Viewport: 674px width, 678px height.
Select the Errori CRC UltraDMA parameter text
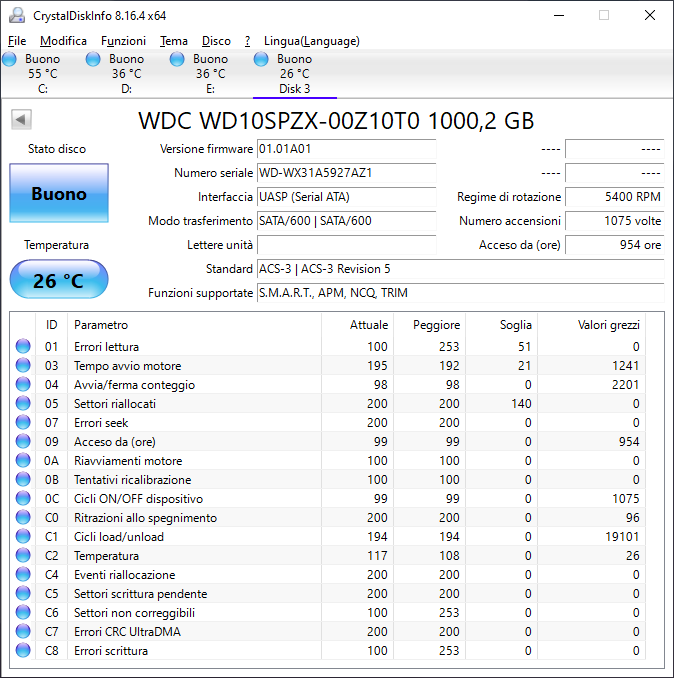[x=127, y=632]
